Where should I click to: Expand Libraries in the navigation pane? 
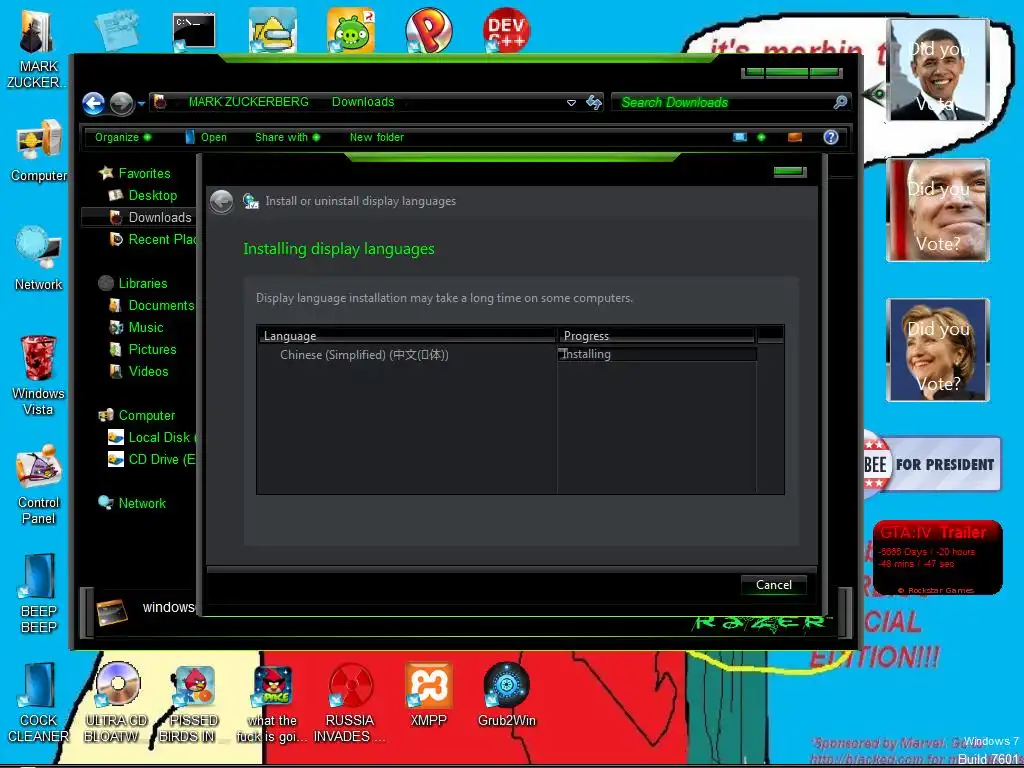(x=135, y=283)
